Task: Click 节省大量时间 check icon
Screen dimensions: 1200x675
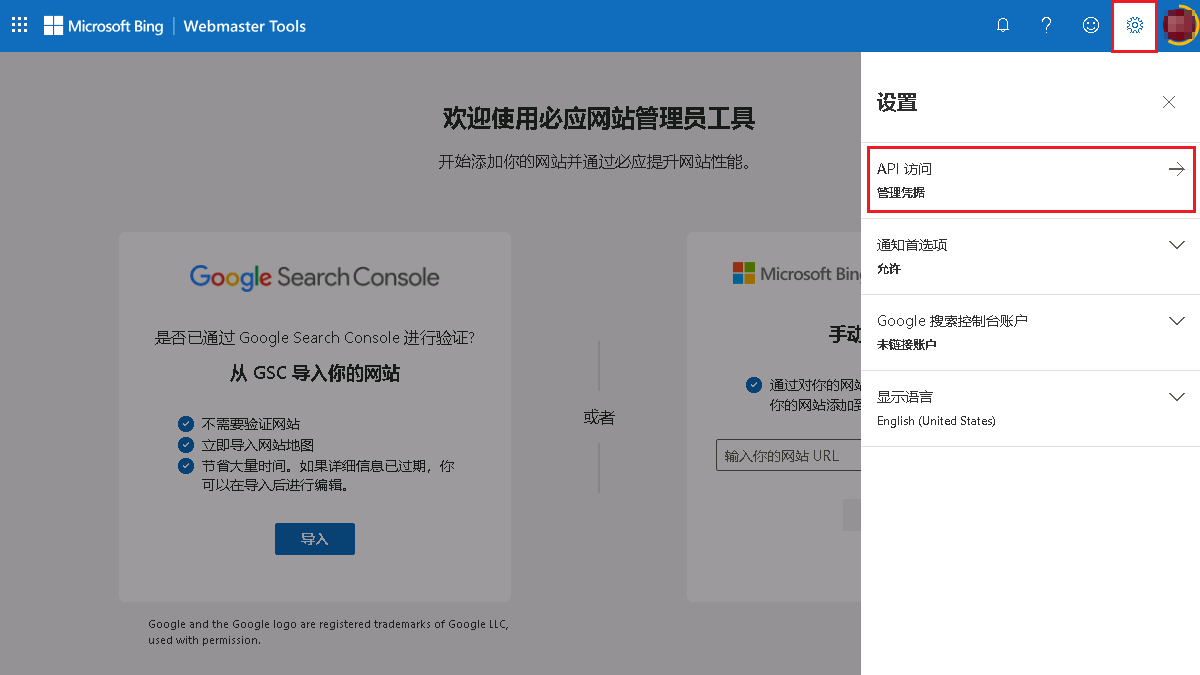Action: [185, 466]
